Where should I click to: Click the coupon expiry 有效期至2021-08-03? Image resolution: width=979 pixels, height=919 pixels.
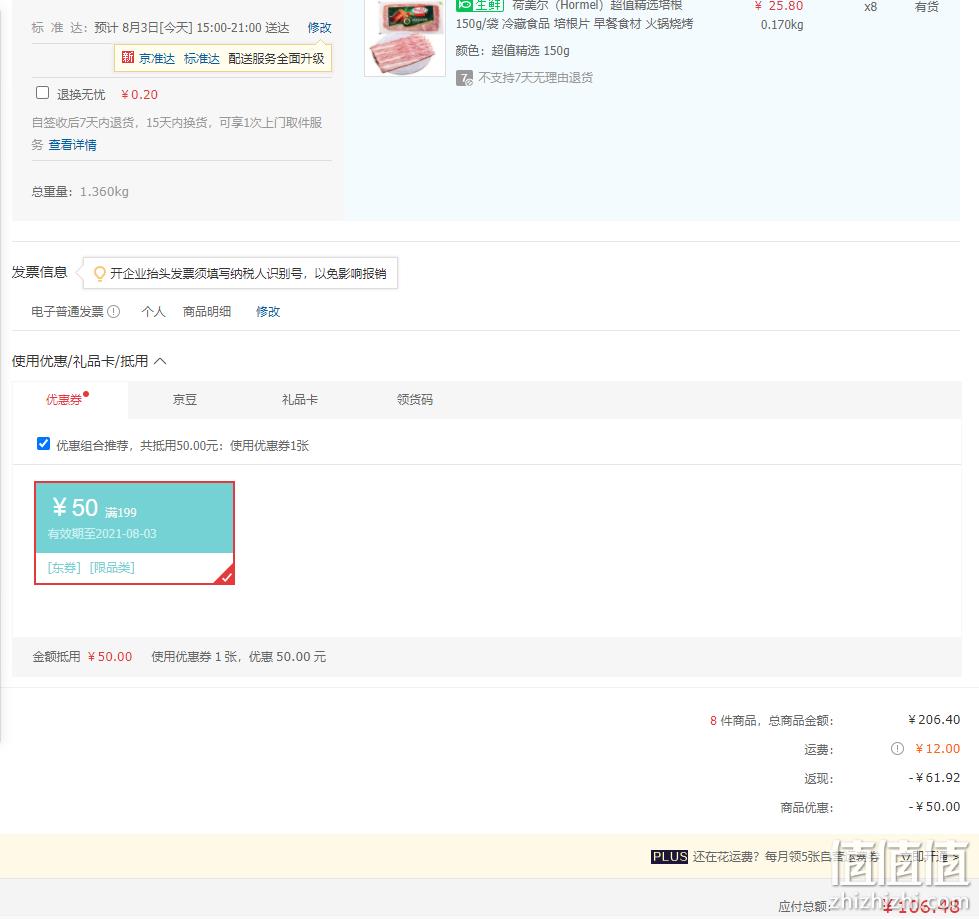click(102, 534)
